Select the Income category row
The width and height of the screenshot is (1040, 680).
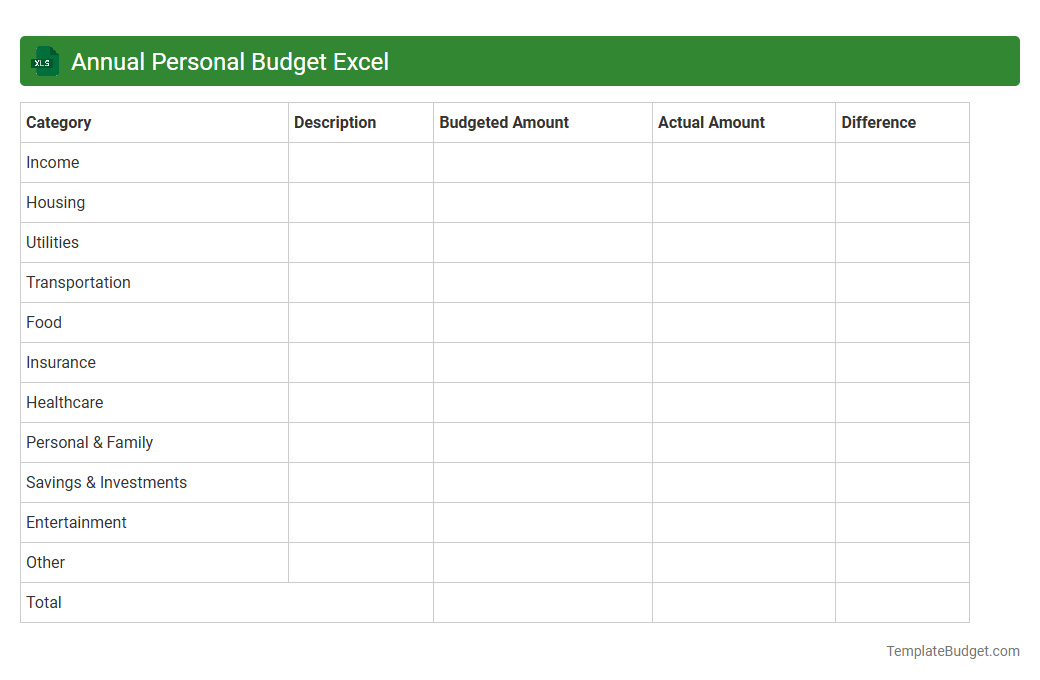coord(53,162)
